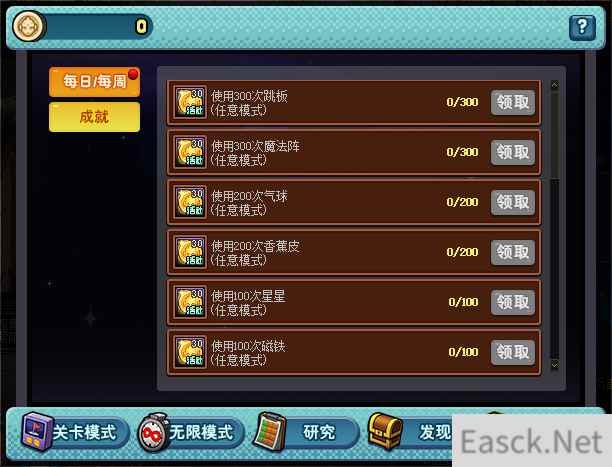Screen dimensions: 612x467
Task: Switch to the 每日/每周 tab
Action: (94, 82)
